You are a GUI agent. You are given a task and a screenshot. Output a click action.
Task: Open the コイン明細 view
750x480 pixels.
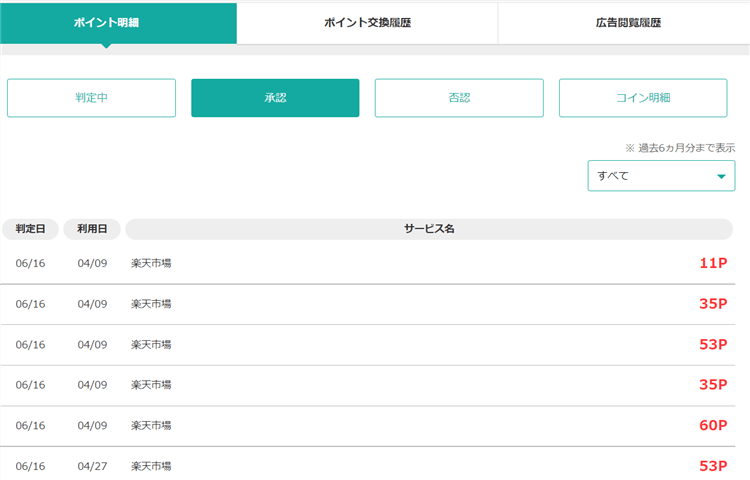coord(643,98)
